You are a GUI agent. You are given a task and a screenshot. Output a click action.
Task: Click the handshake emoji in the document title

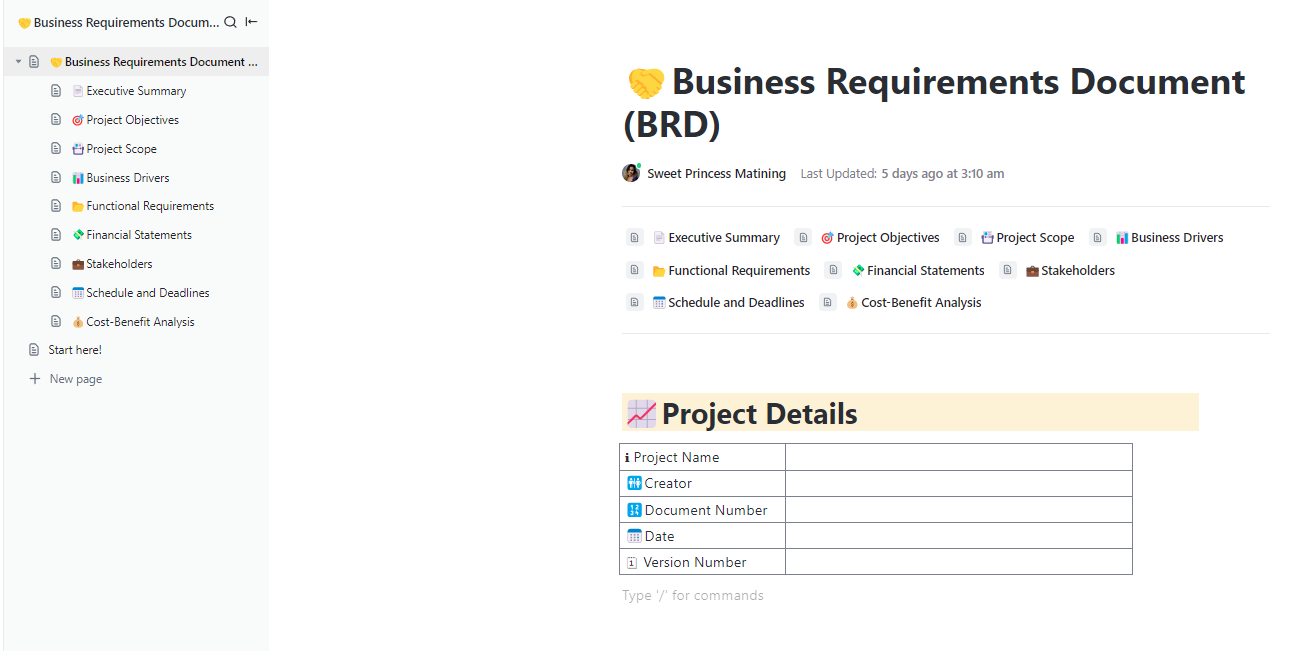click(x=646, y=83)
